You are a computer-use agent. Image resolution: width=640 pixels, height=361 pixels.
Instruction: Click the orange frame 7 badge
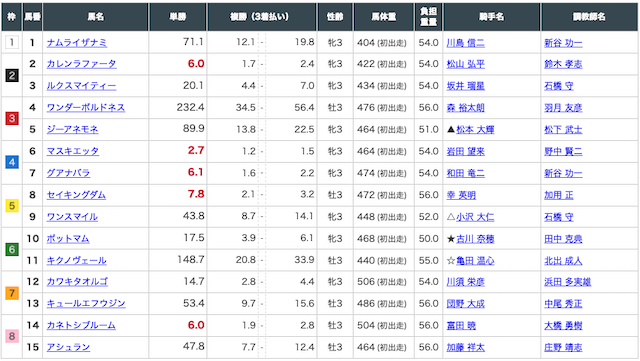point(12,293)
